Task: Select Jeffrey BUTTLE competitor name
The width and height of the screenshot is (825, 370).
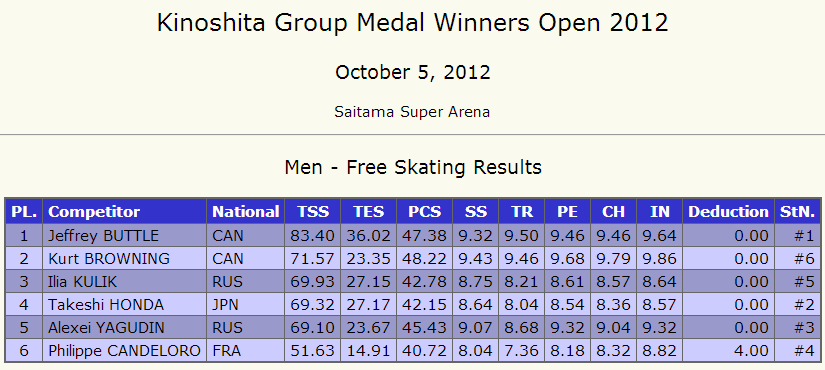Action: tap(103, 236)
